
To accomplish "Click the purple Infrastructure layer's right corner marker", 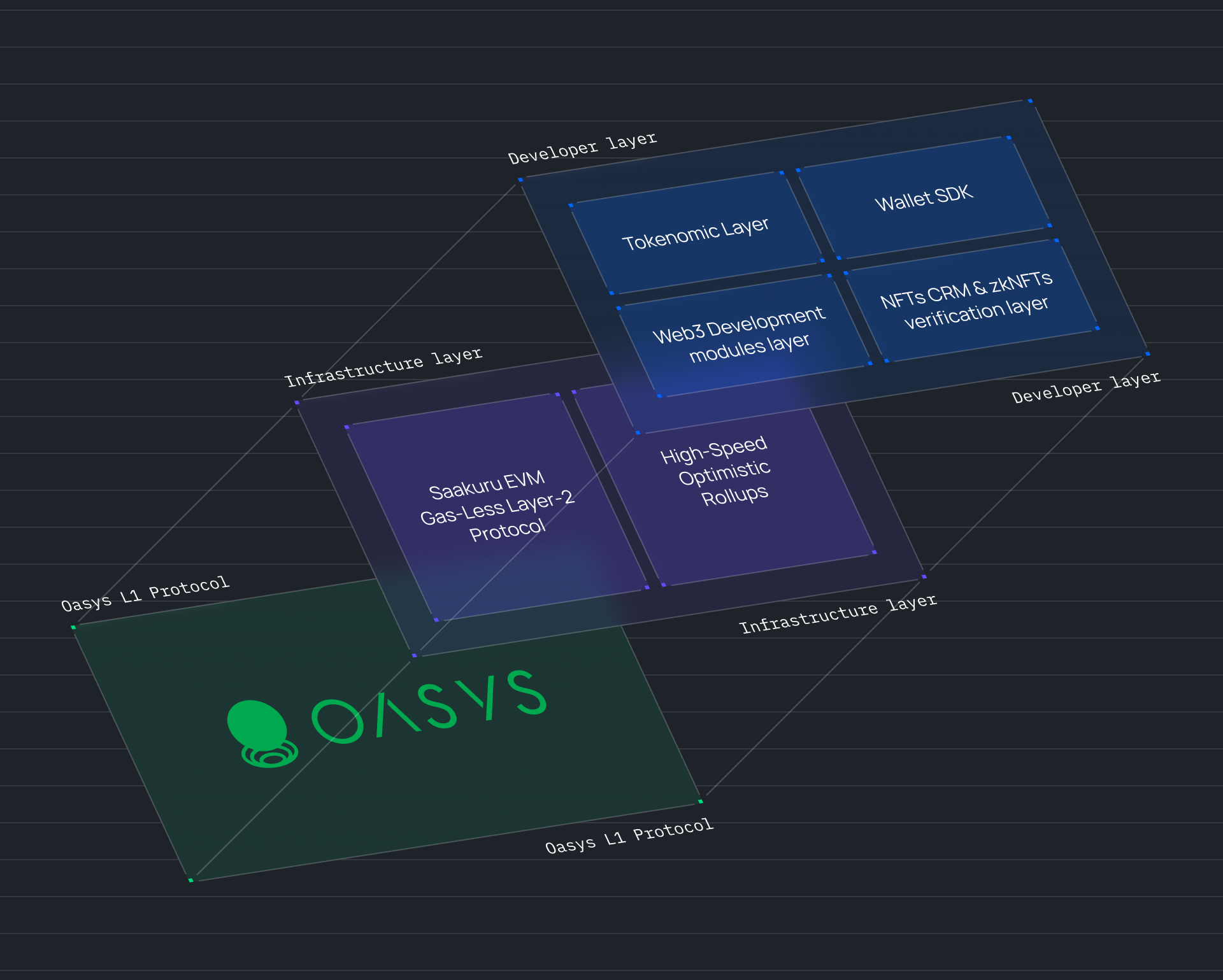I will tap(924, 577).
